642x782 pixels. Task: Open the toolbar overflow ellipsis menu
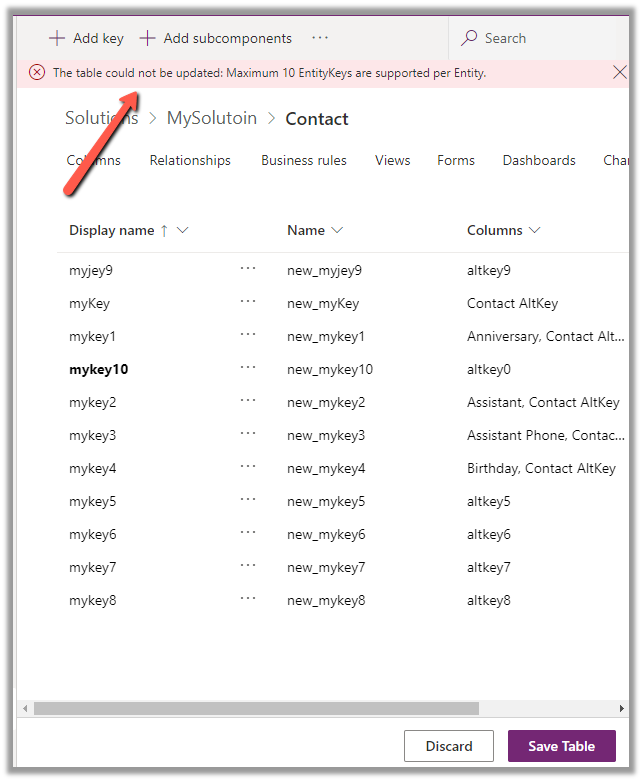pyautogui.click(x=320, y=38)
